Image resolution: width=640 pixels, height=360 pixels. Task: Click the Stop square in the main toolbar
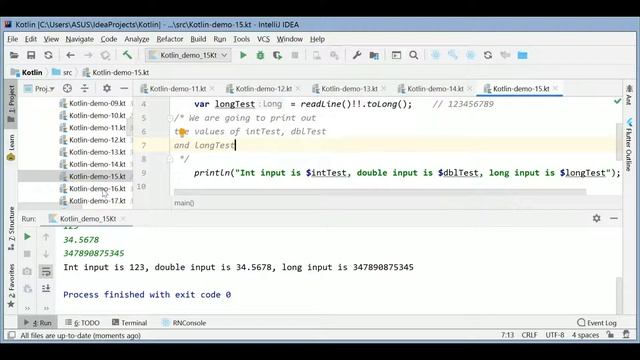[295, 55]
